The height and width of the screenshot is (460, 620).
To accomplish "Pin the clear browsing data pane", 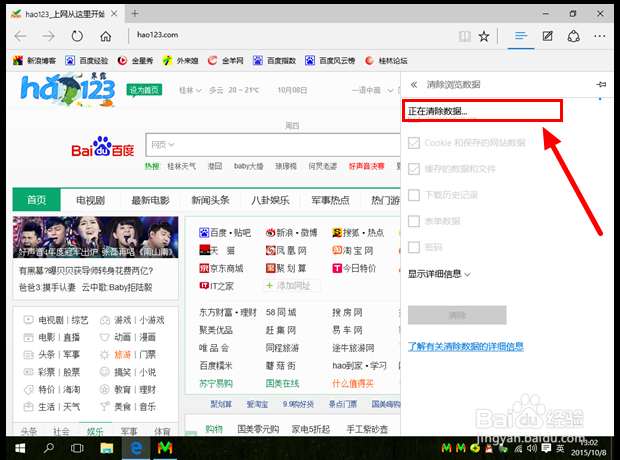I will pyautogui.click(x=601, y=84).
